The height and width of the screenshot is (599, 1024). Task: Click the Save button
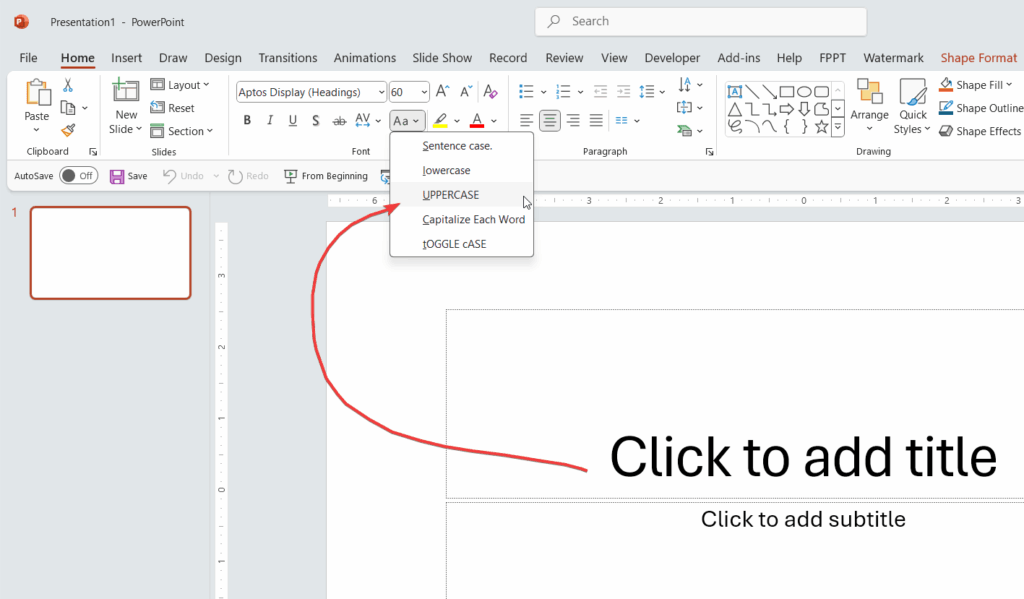coord(129,176)
